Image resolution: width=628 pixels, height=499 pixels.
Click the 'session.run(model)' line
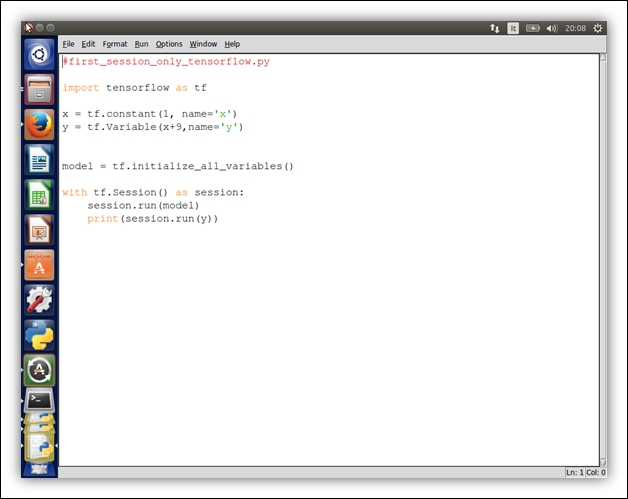(x=143, y=205)
